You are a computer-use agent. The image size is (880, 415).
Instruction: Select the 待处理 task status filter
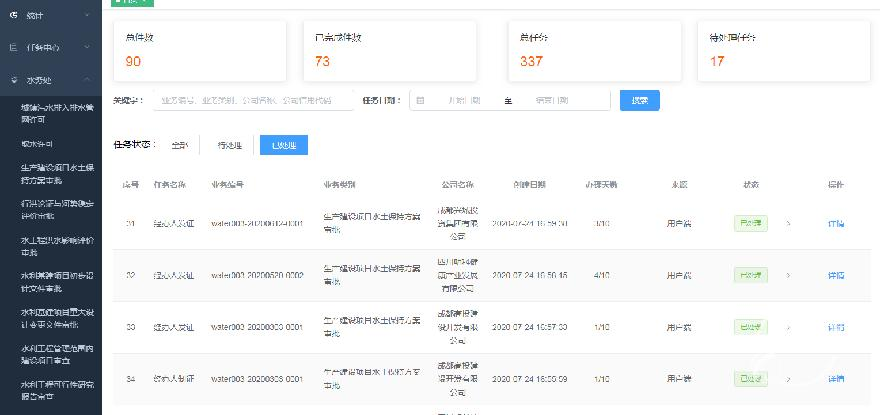pyautogui.click(x=229, y=145)
